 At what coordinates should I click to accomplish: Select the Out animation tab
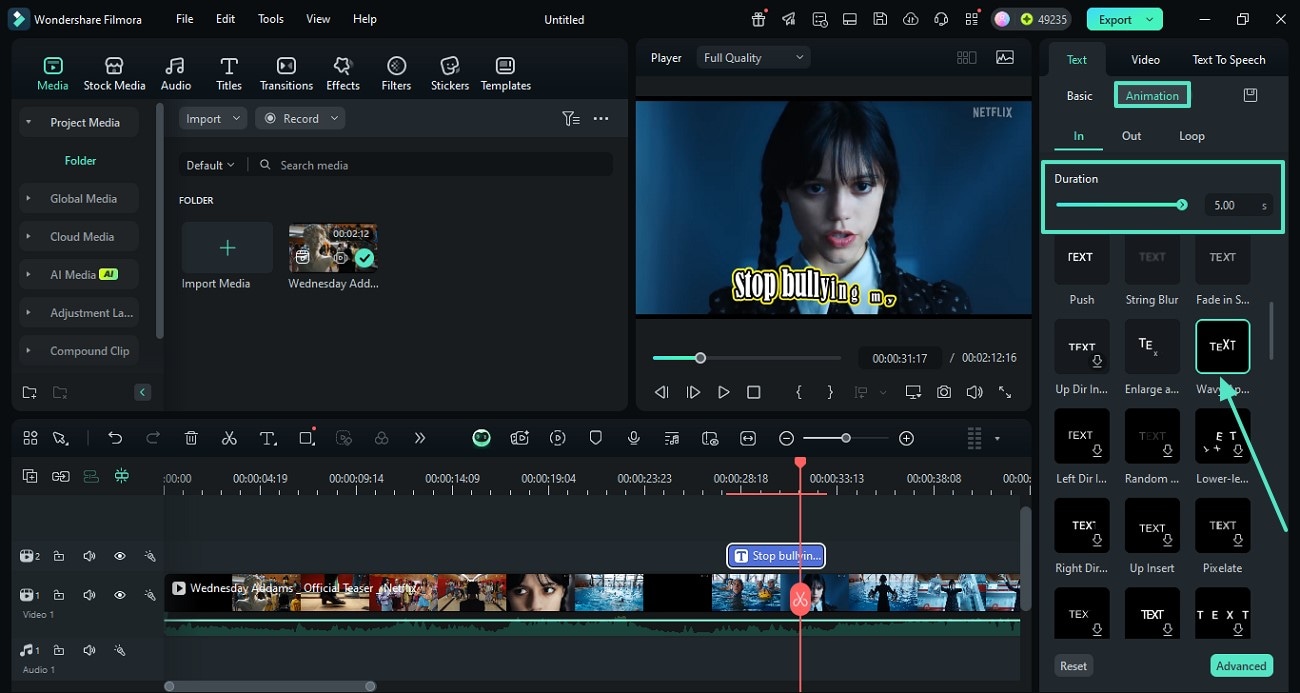click(1131, 136)
